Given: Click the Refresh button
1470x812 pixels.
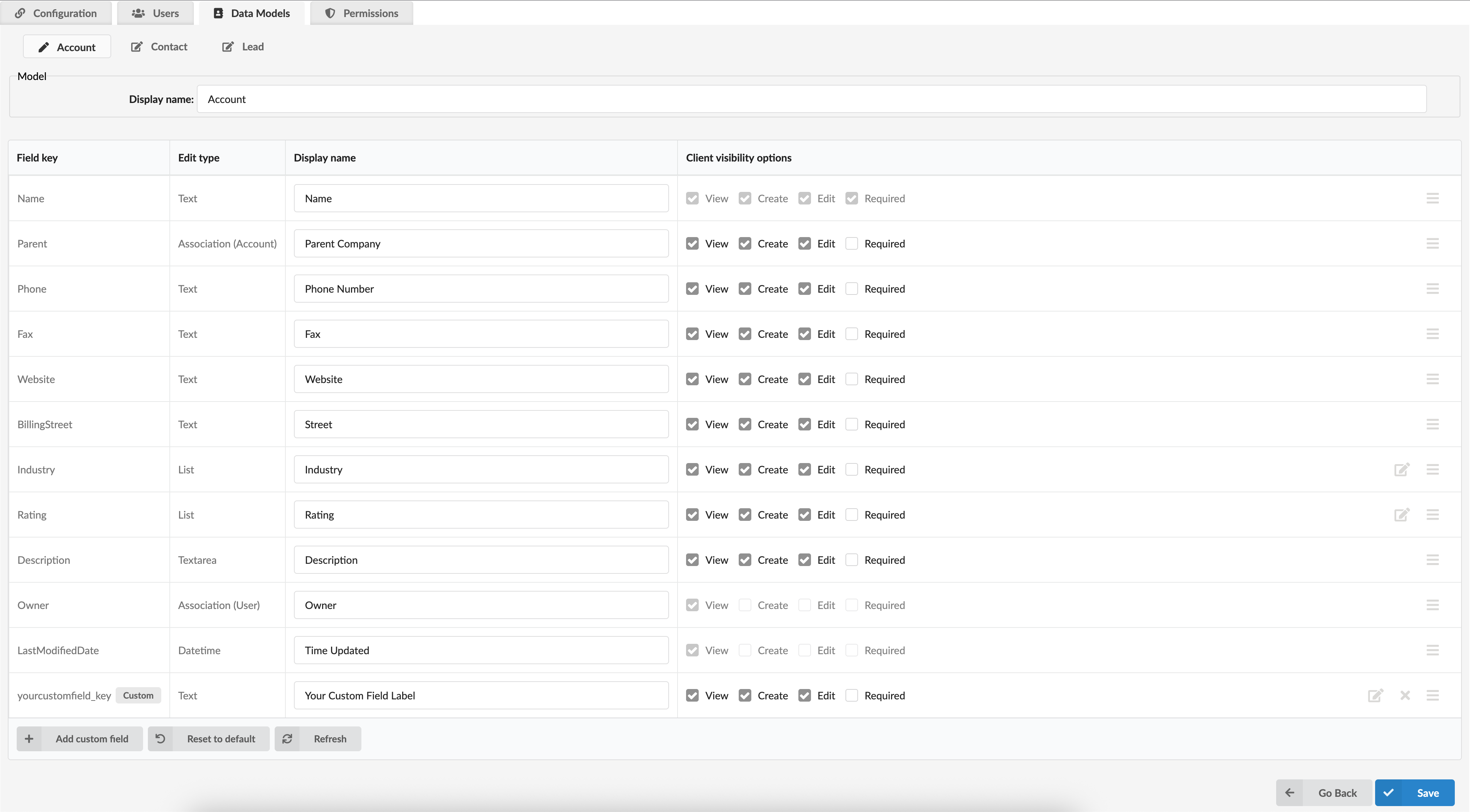Looking at the screenshot, I should point(318,738).
